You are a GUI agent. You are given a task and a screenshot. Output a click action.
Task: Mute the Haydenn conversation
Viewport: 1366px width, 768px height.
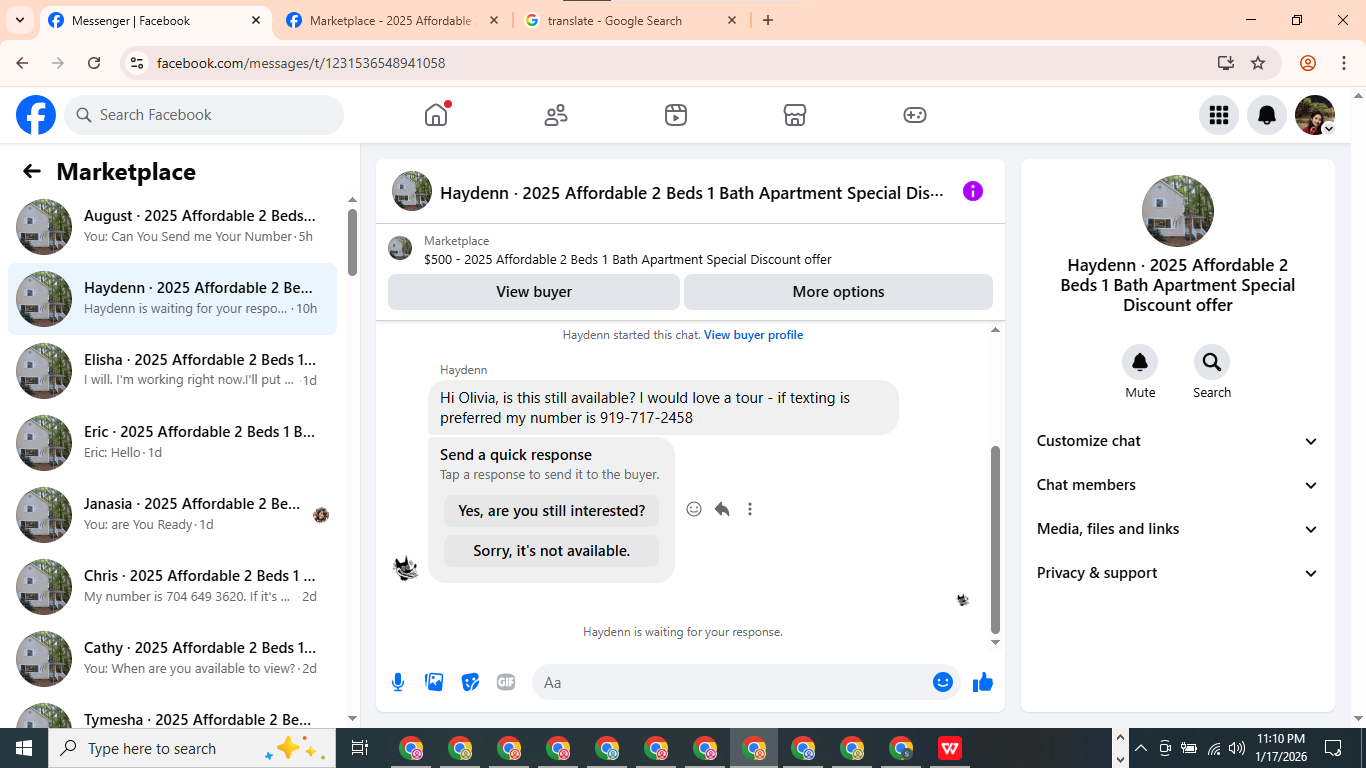(x=1140, y=362)
